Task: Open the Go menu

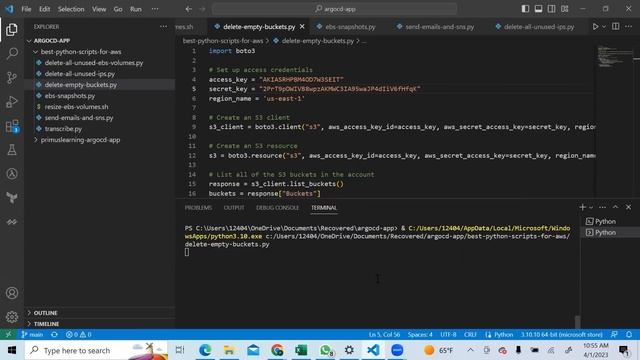Action: [x=118, y=9]
